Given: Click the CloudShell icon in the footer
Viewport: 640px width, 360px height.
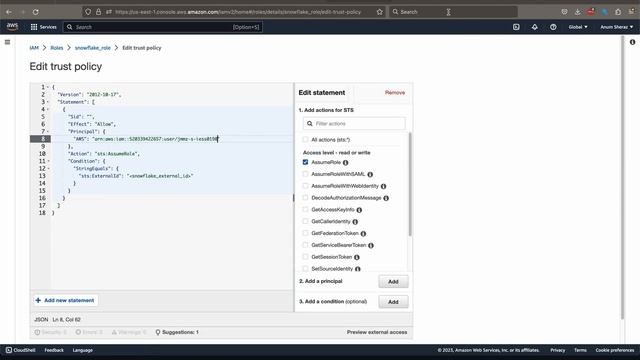Looking at the screenshot, I should 9,350.
